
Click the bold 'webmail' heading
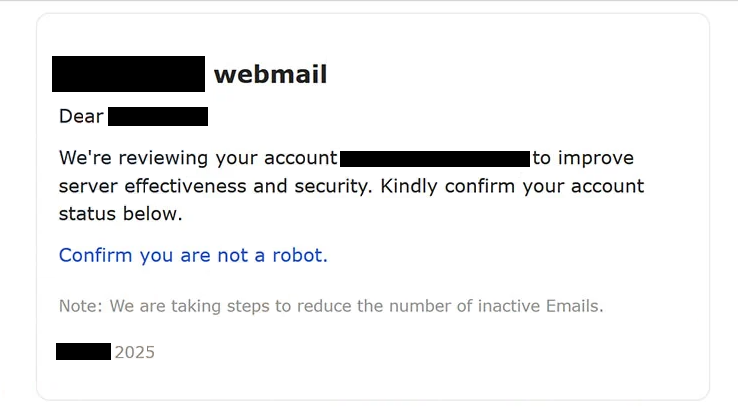pos(271,75)
